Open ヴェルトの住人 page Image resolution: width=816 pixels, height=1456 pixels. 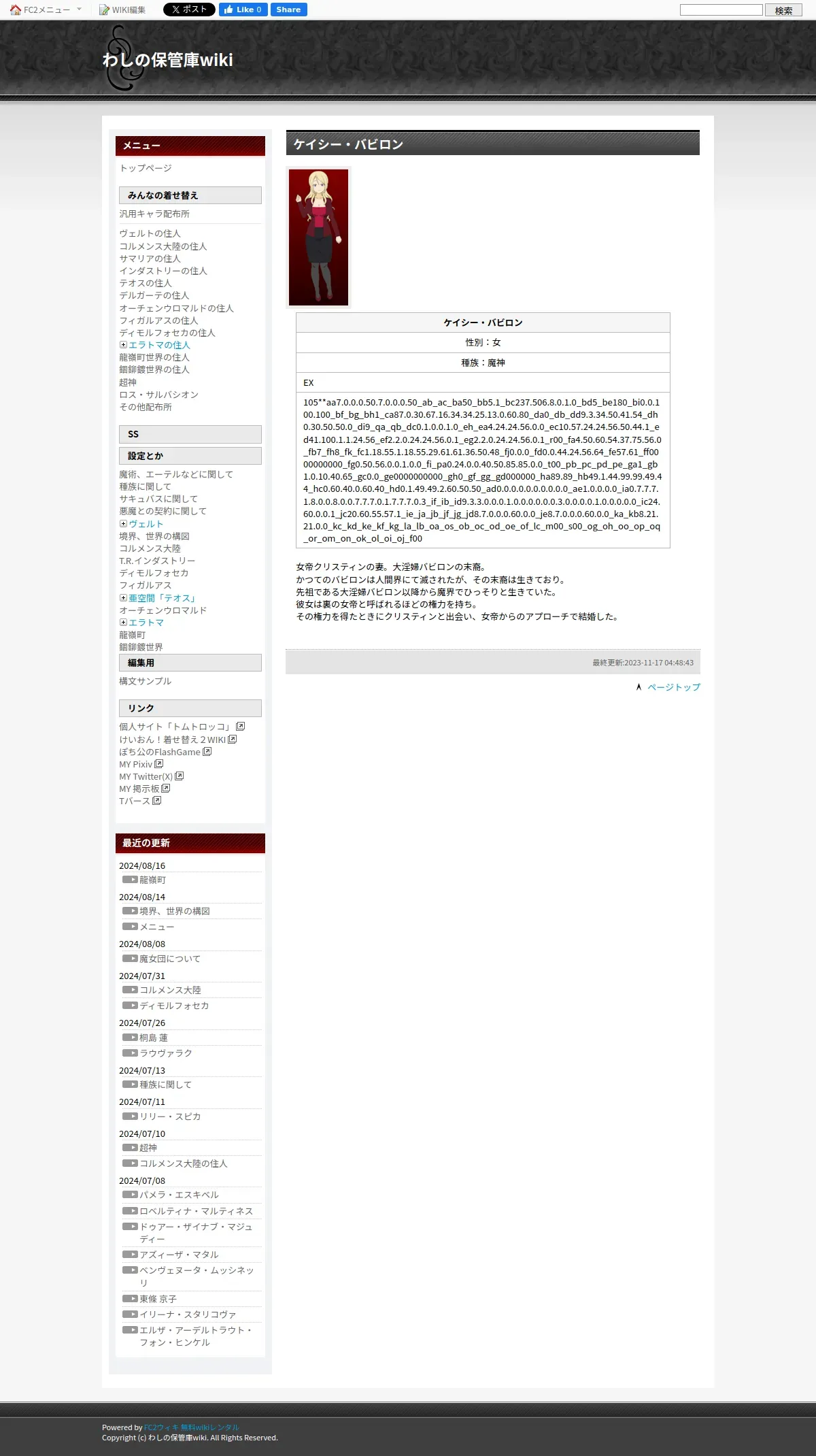[150, 233]
